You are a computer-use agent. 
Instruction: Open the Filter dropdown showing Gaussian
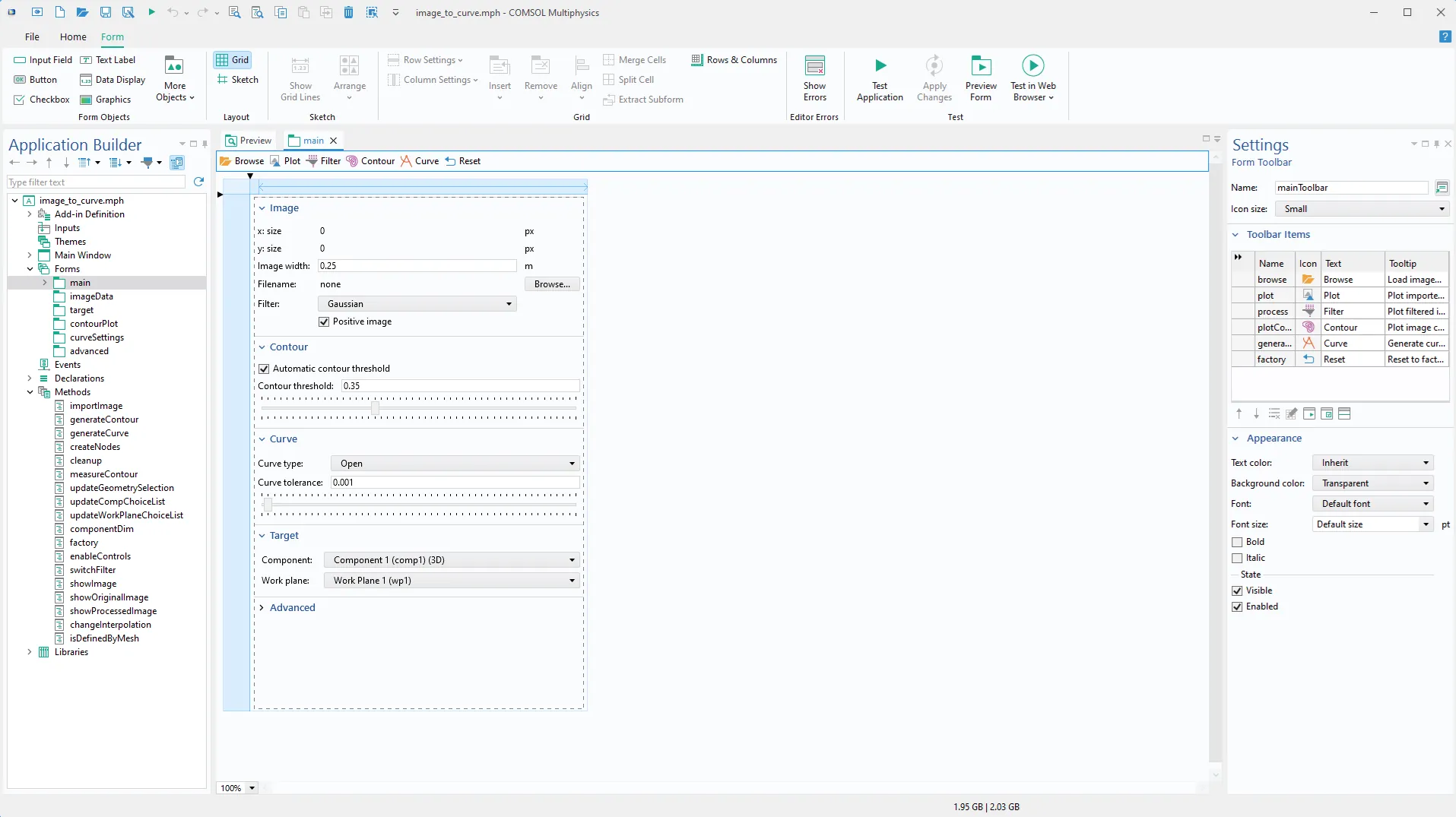coord(417,304)
